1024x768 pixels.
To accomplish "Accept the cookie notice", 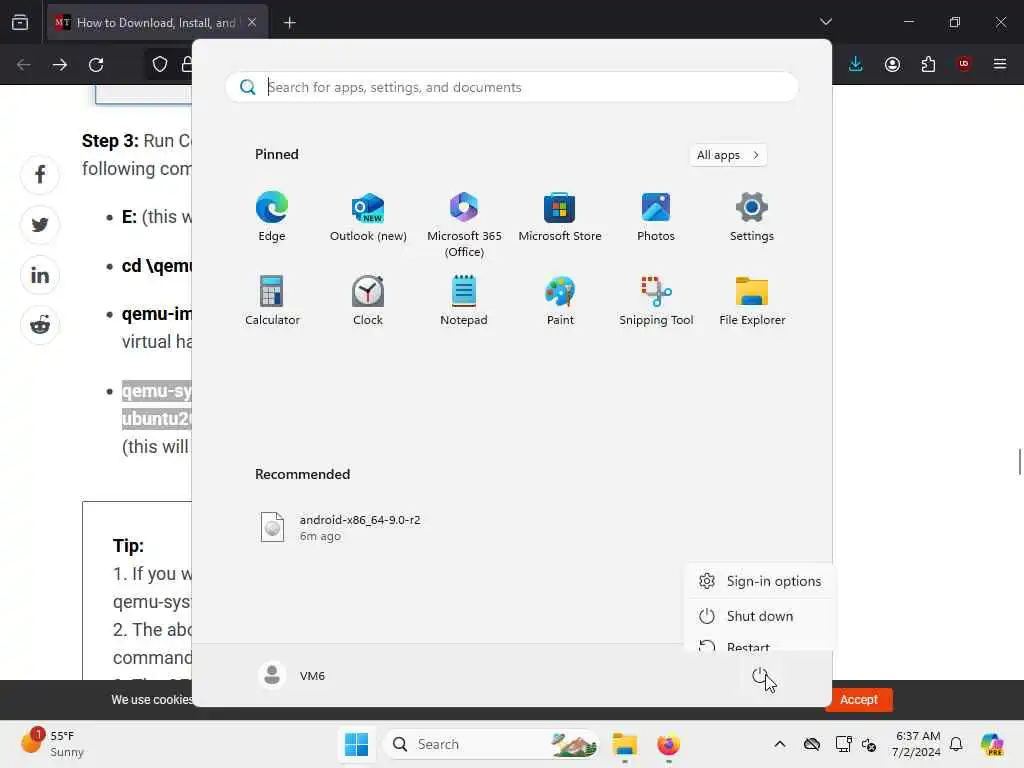I will coord(858,699).
